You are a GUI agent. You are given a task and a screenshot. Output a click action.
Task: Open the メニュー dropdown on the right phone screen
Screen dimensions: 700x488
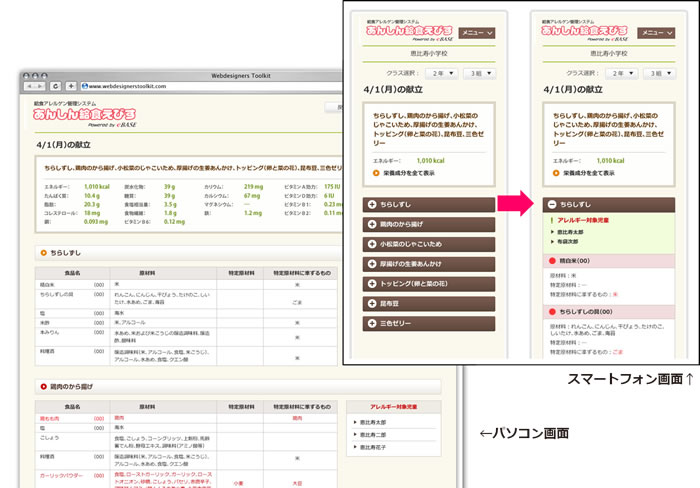point(656,33)
